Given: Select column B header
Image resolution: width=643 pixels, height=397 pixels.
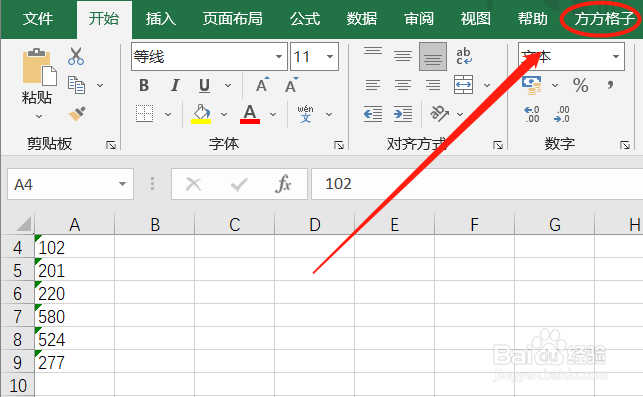Looking at the screenshot, I should coord(155,224).
